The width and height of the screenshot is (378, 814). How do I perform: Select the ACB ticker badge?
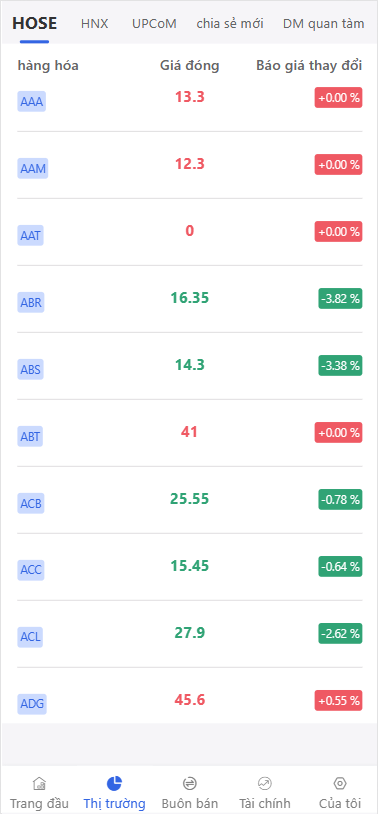31,504
